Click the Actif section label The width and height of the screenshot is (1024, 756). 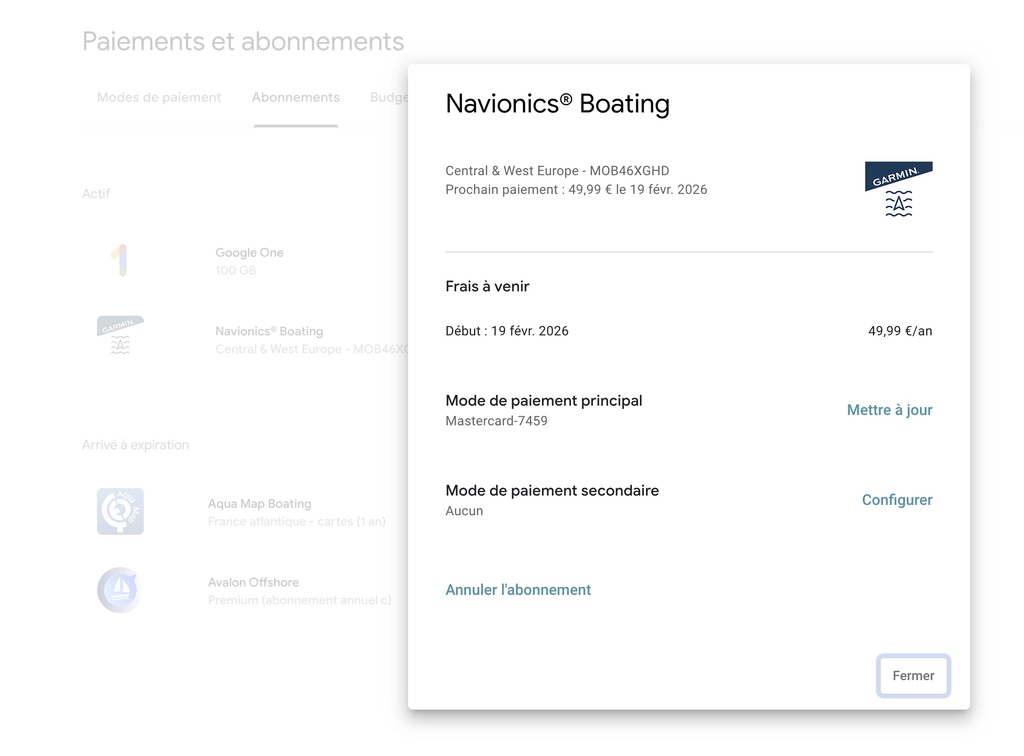[x=96, y=194]
